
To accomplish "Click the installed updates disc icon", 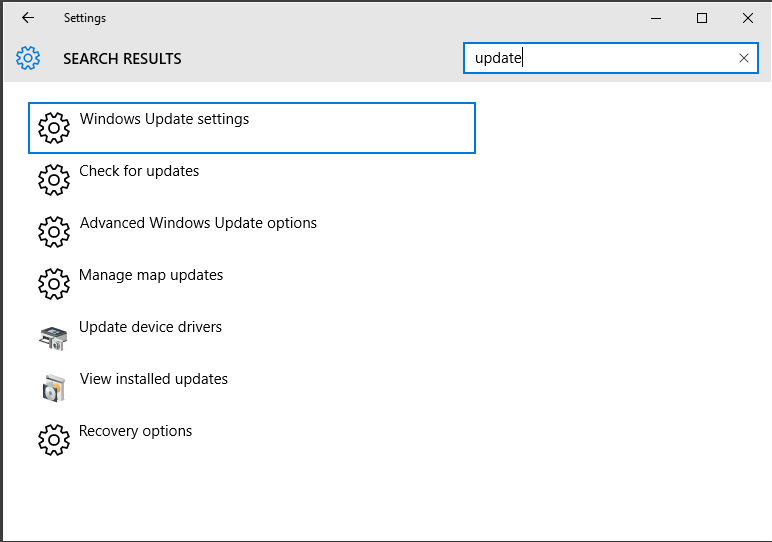I will [54, 388].
